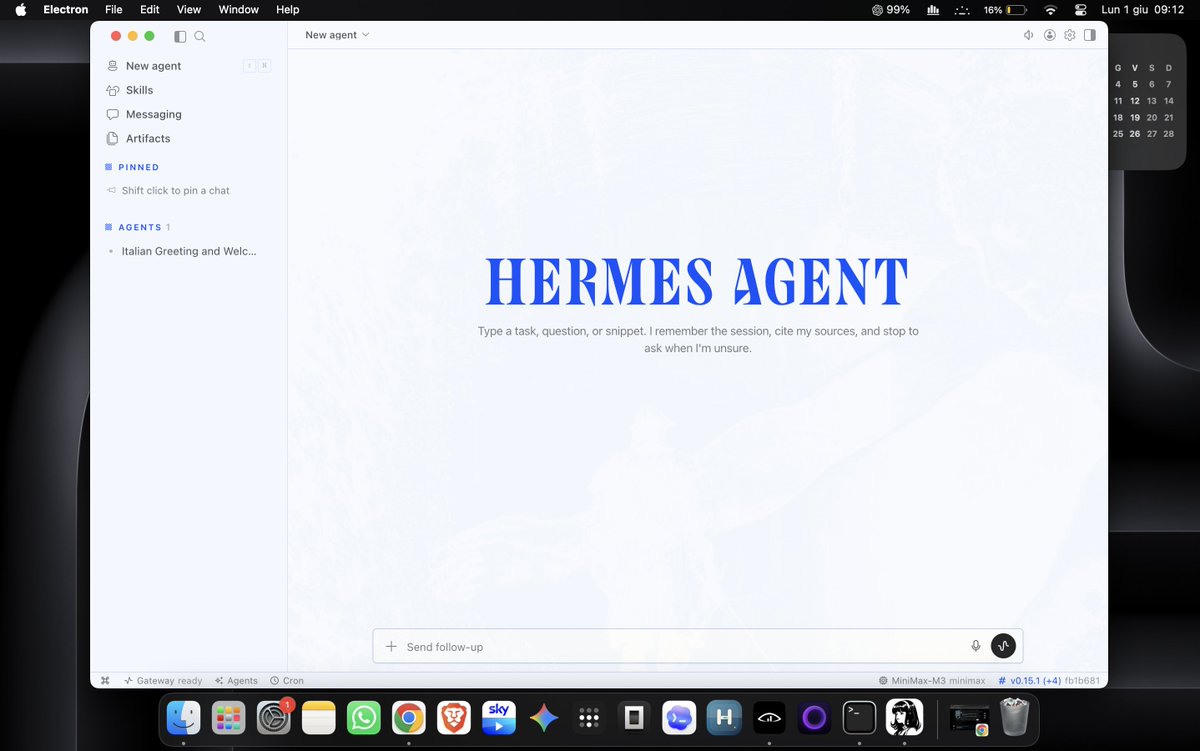Open Brave browser in the Dock

pyautogui.click(x=454, y=717)
